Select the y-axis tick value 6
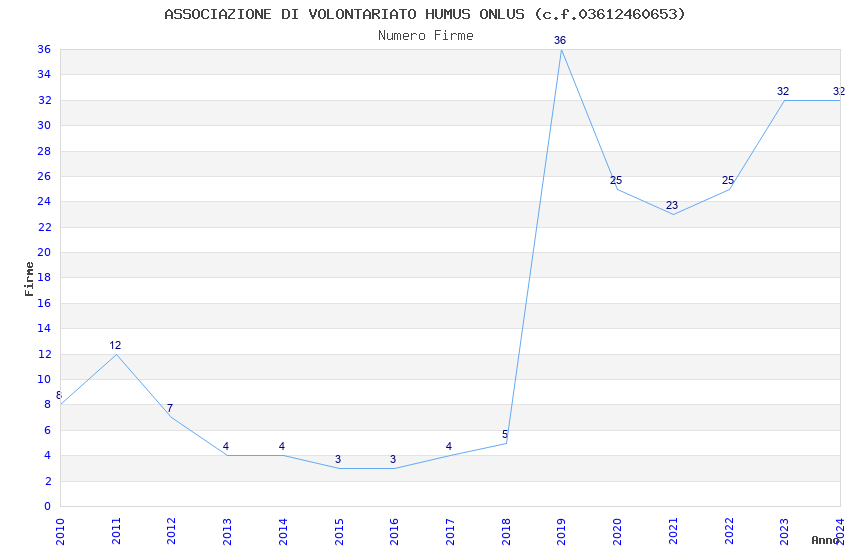This screenshot has height=550, width=850. click(x=48, y=430)
